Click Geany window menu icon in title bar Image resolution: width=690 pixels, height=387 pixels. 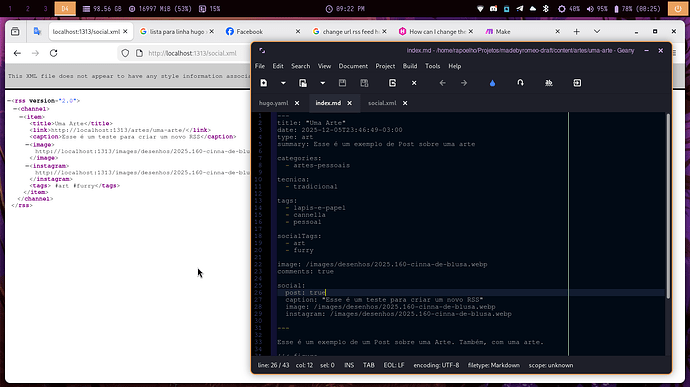[x=262, y=51]
